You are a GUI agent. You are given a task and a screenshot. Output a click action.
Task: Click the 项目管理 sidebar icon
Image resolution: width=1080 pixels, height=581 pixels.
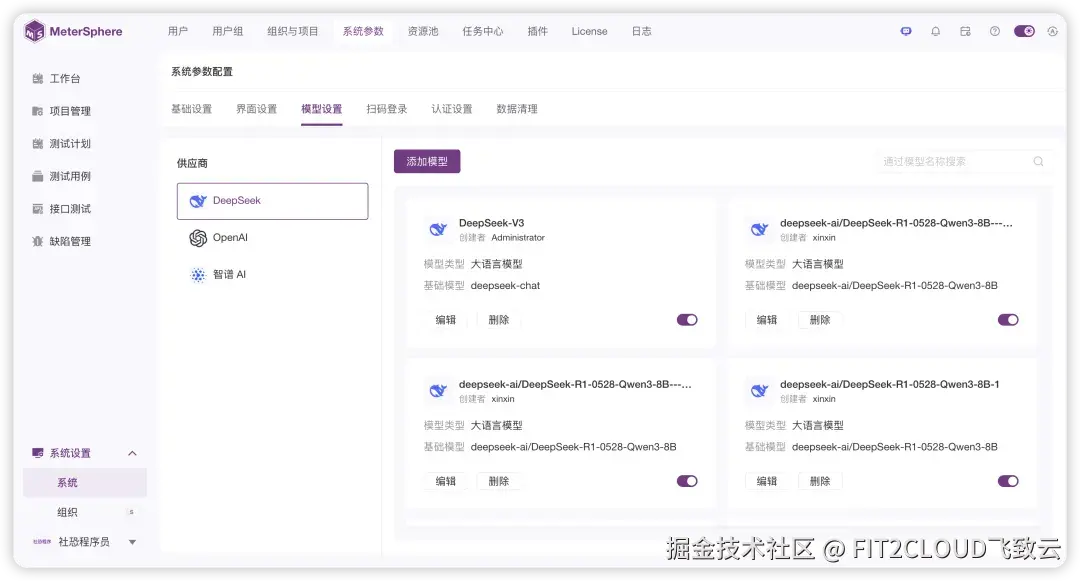38,111
